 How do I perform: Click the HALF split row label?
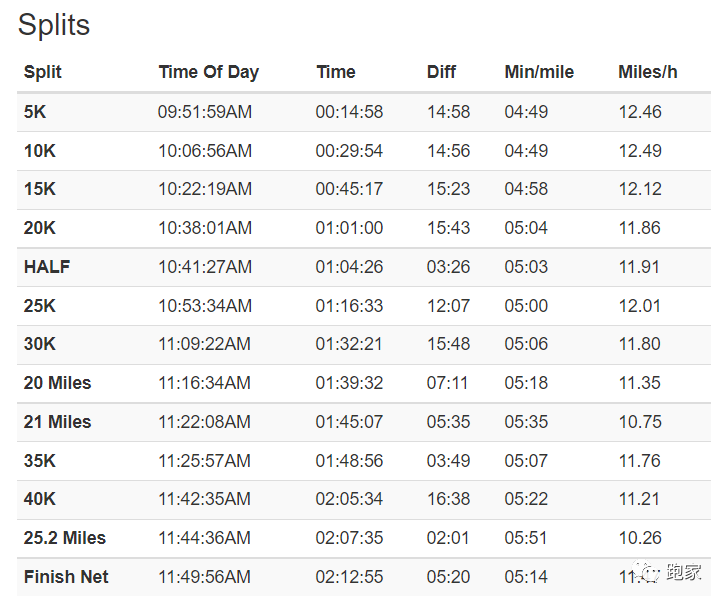pyautogui.click(x=47, y=266)
